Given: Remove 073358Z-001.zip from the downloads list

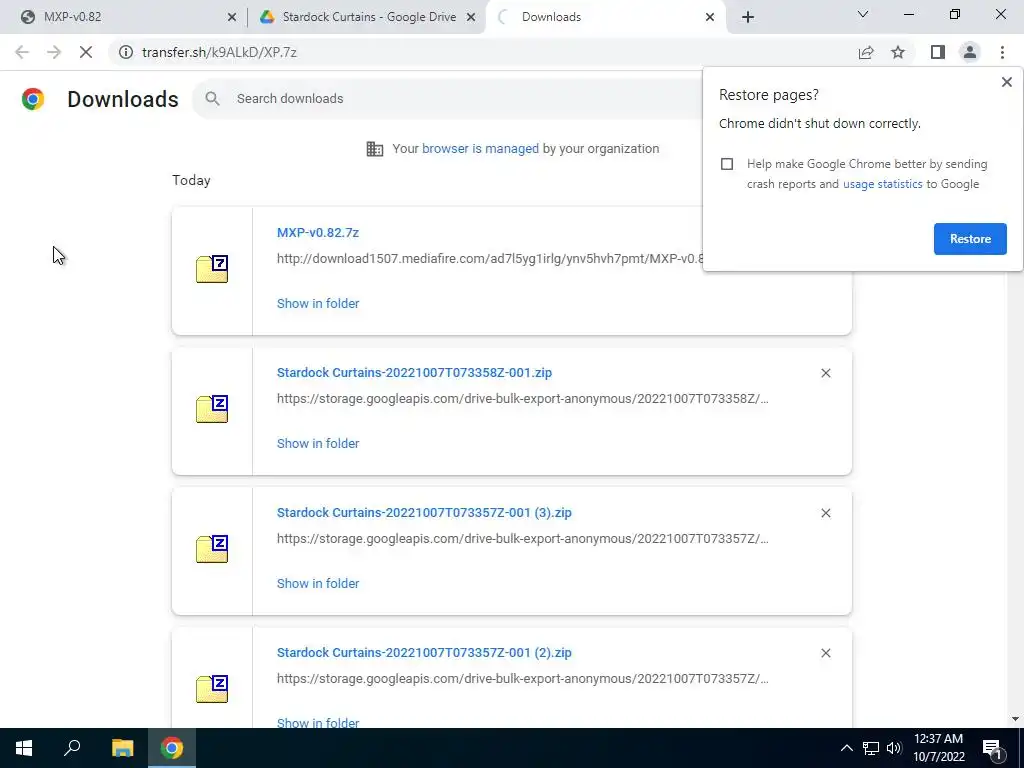Looking at the screenshot, I should [x=825, y=373].
